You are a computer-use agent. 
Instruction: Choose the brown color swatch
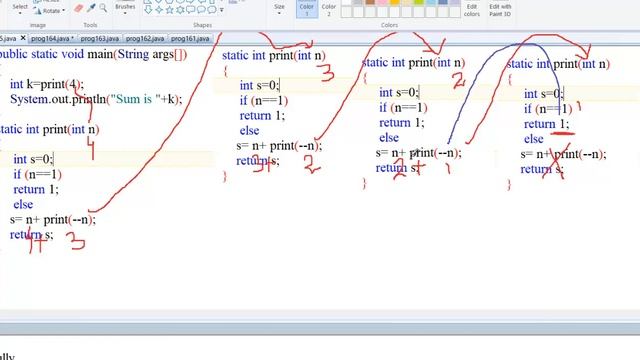(370, 2)
